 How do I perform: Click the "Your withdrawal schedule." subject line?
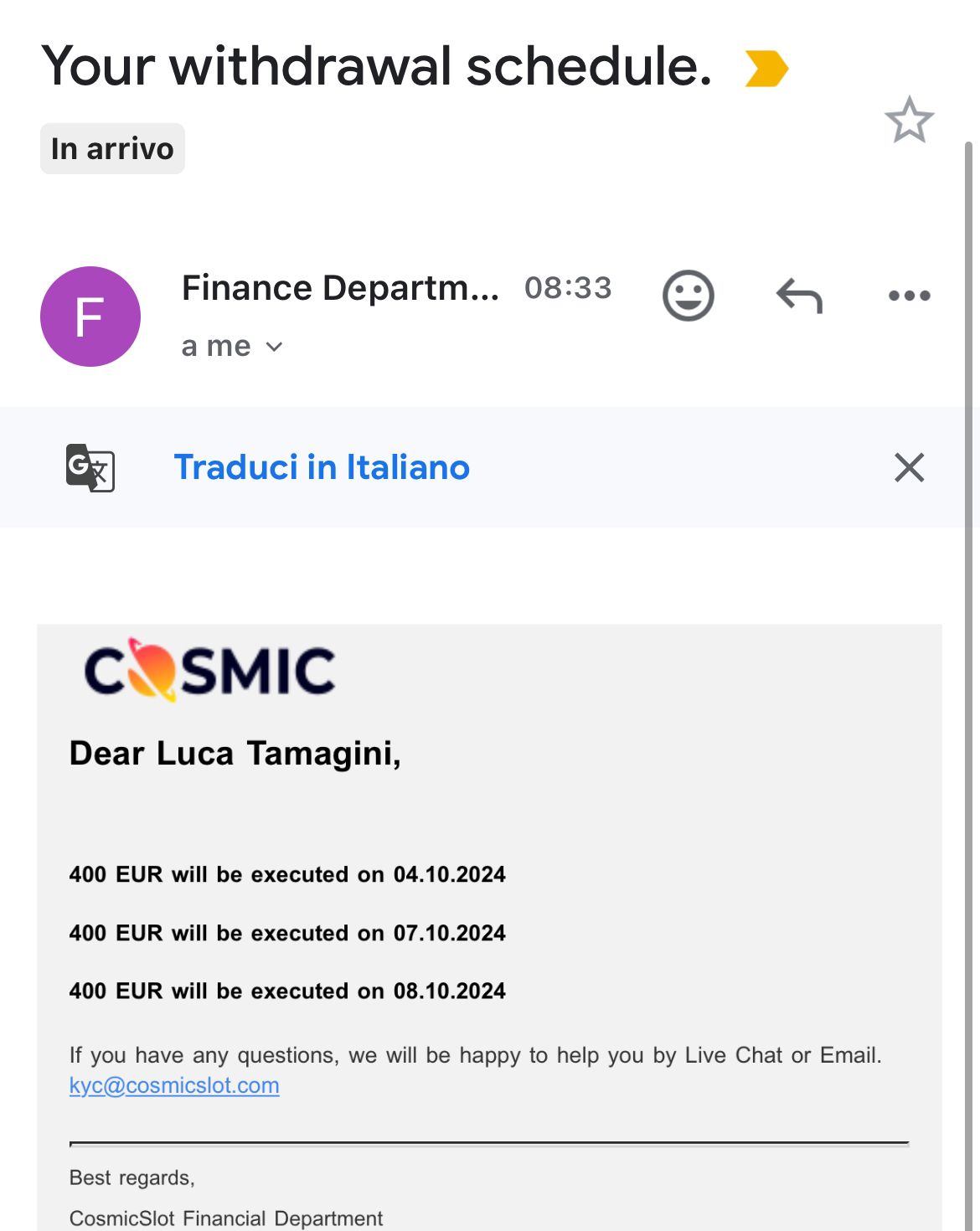point(377,67)
